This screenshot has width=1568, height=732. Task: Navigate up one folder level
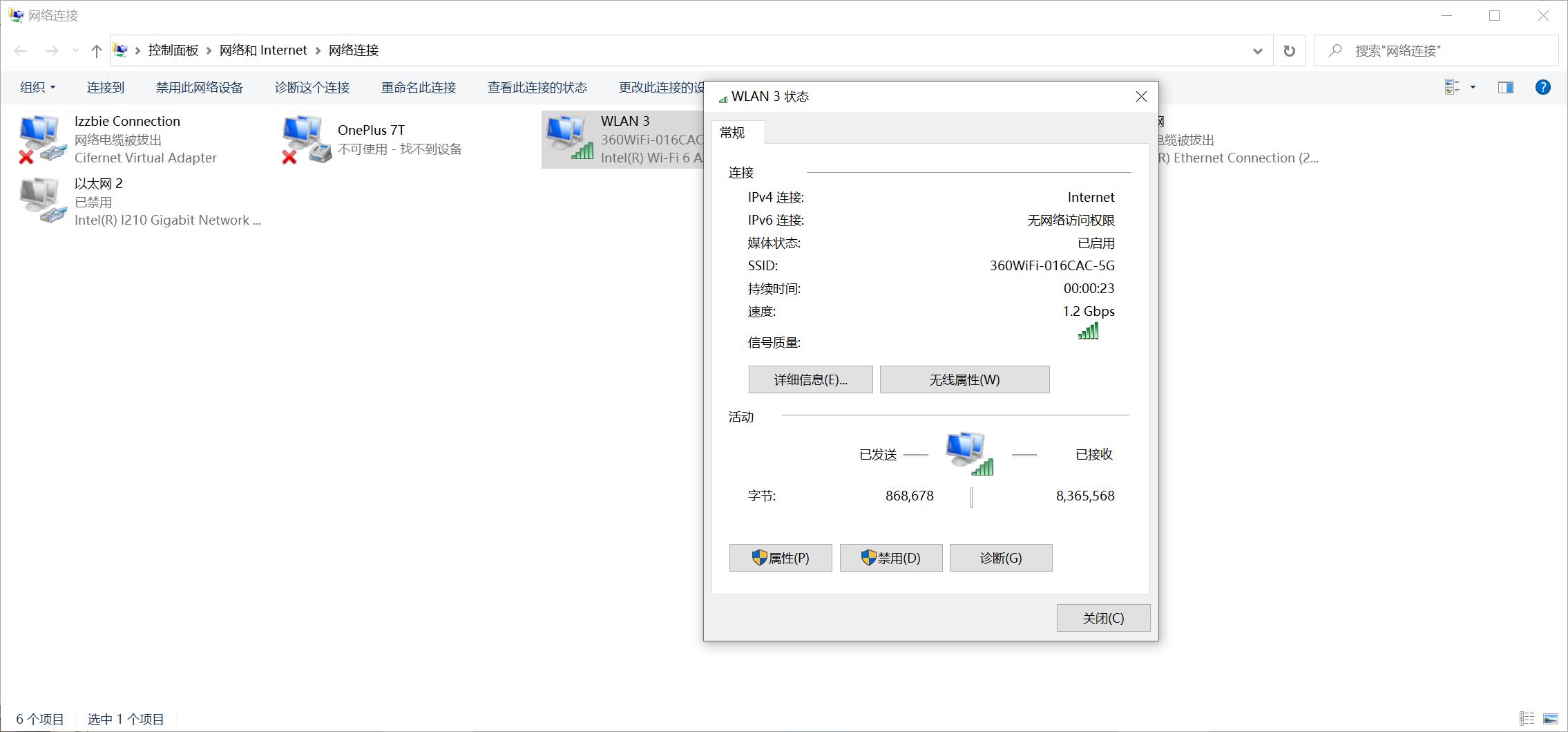tap(96, 50)
